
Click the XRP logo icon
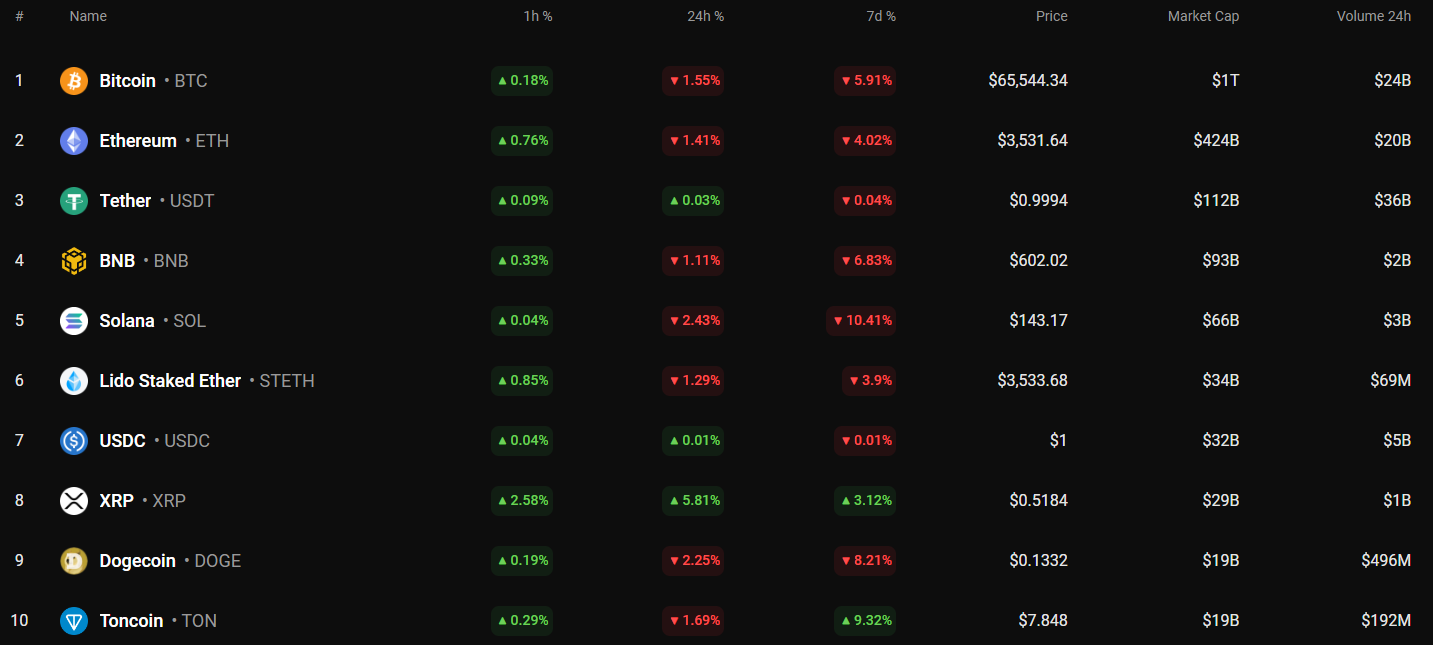pyautogui.click(x=74, y=501)
